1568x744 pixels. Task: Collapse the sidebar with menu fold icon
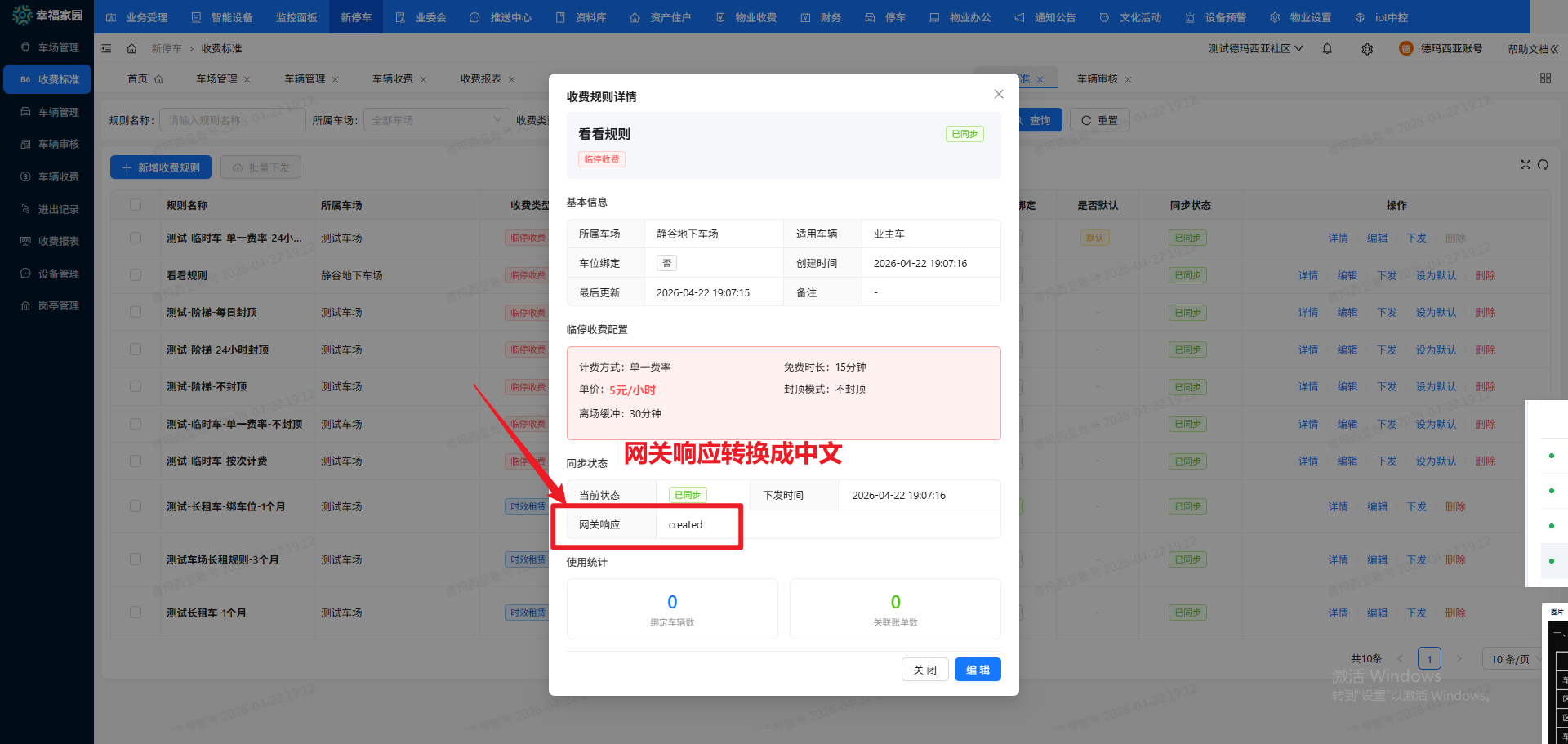point(107,49)
